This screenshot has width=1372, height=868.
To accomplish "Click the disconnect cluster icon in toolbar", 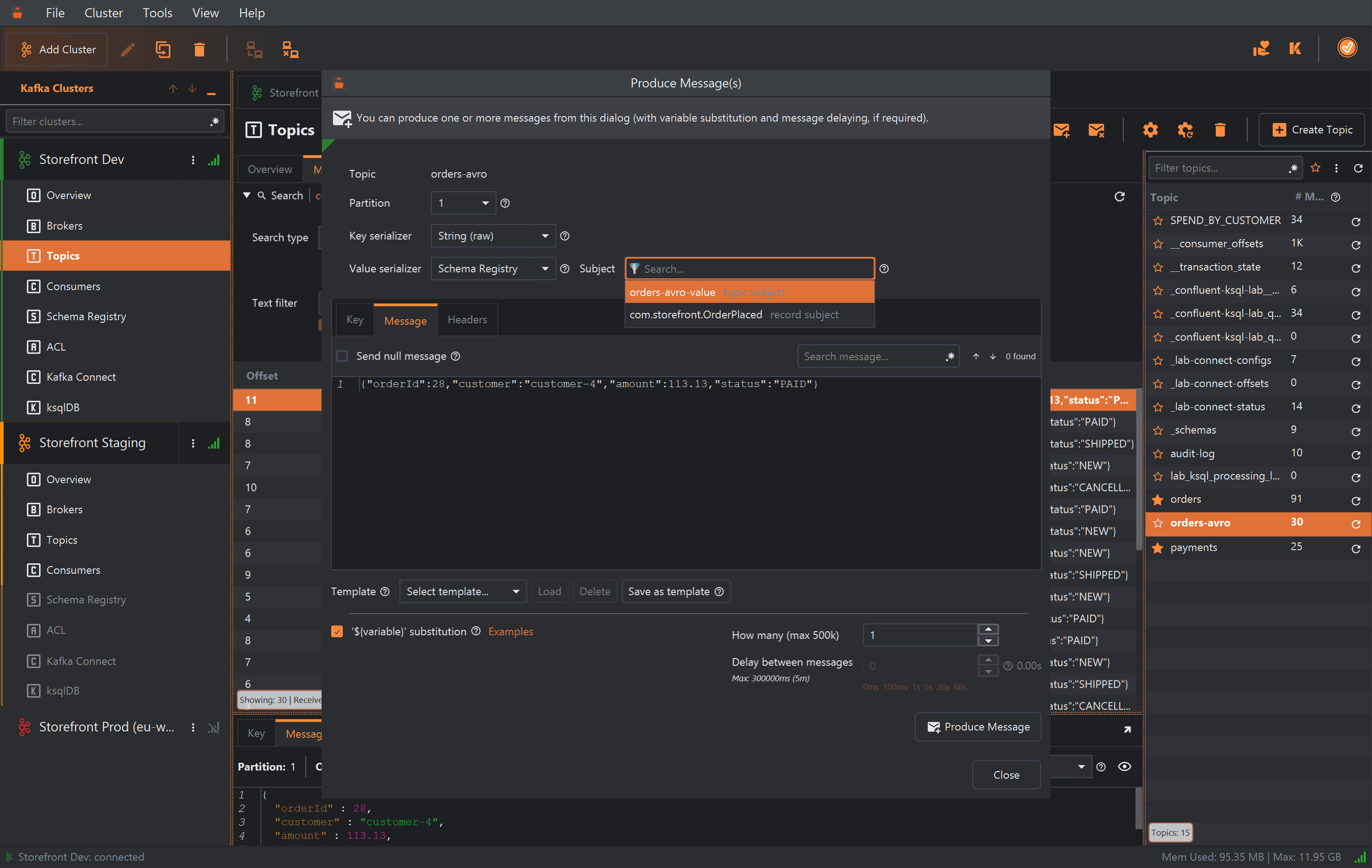I will pyautogui.click(x=290, y=50).
